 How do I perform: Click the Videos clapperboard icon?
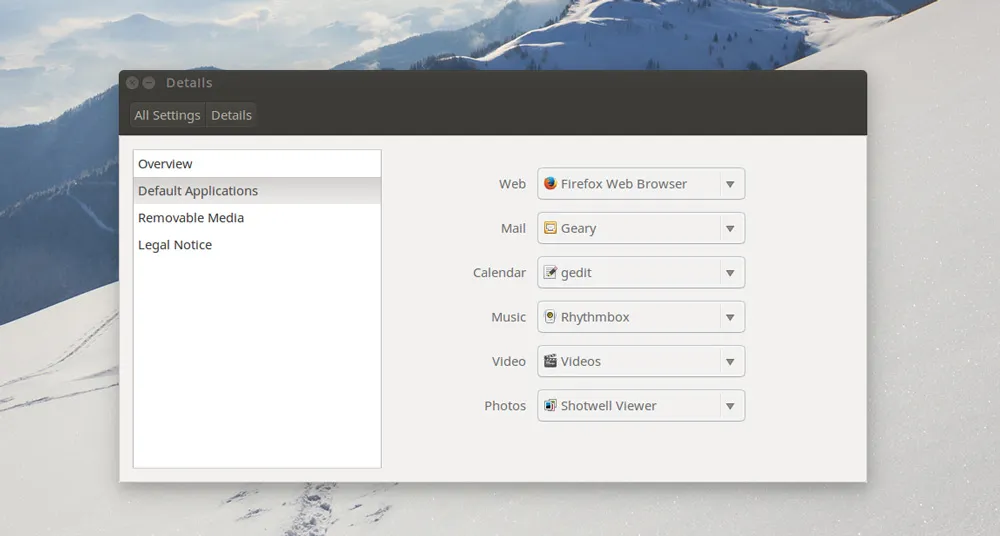550,361
